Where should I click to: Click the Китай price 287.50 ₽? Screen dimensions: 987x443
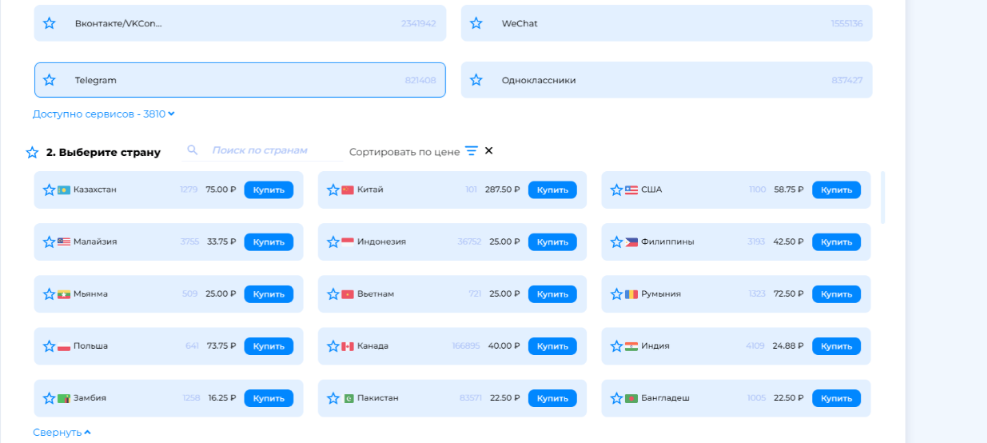pyautogui.click(x=502, y=190)
